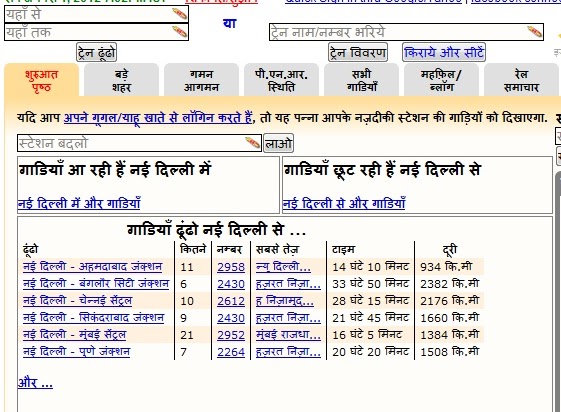
Task: Click the 1508 कि.मी distance cell
Action: [x=450, y=352]
